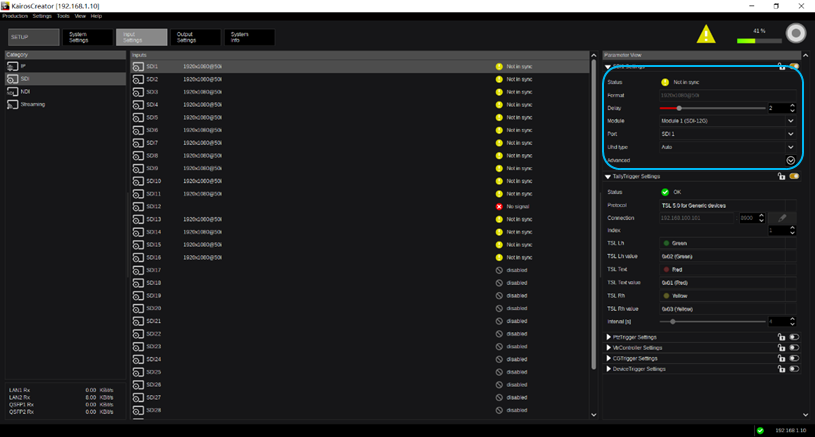
Task: Select the Streaming category icon
Action: coord(12,104)
